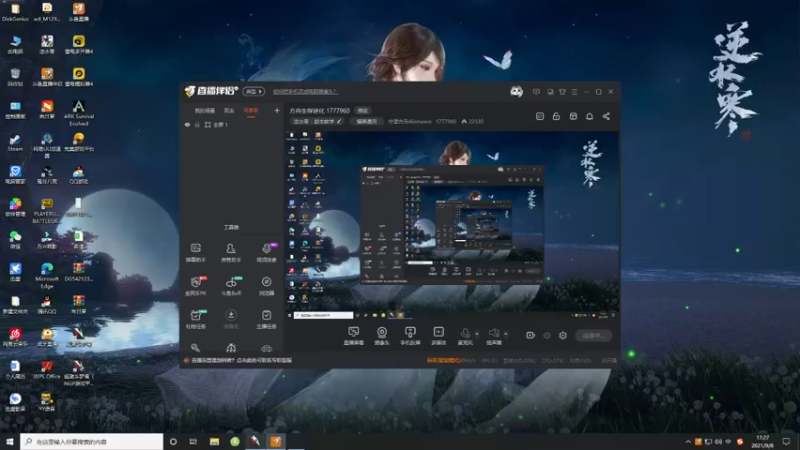The height and width of the screenshot is (450, 800).
Task: Click the CPU:37% status entry
Action: pyautogui.click(x=552, y=360)
